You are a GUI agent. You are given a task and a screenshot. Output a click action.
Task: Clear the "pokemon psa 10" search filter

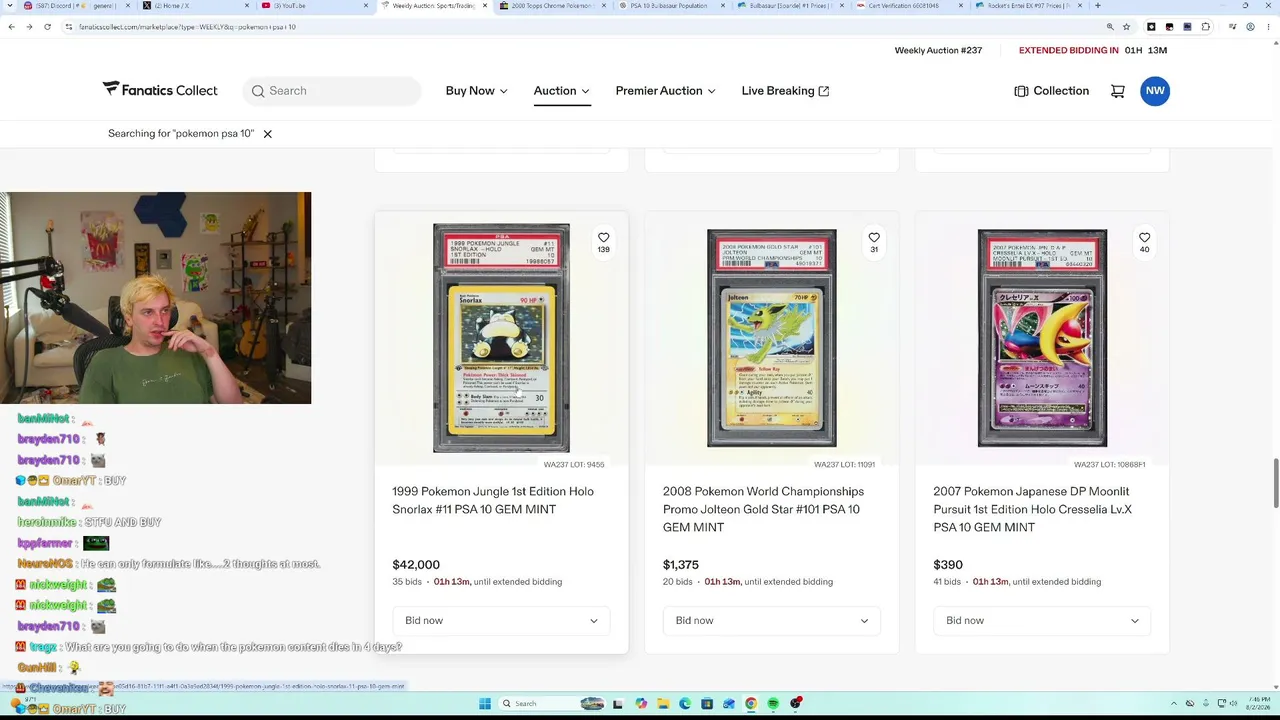click(267, 134)
